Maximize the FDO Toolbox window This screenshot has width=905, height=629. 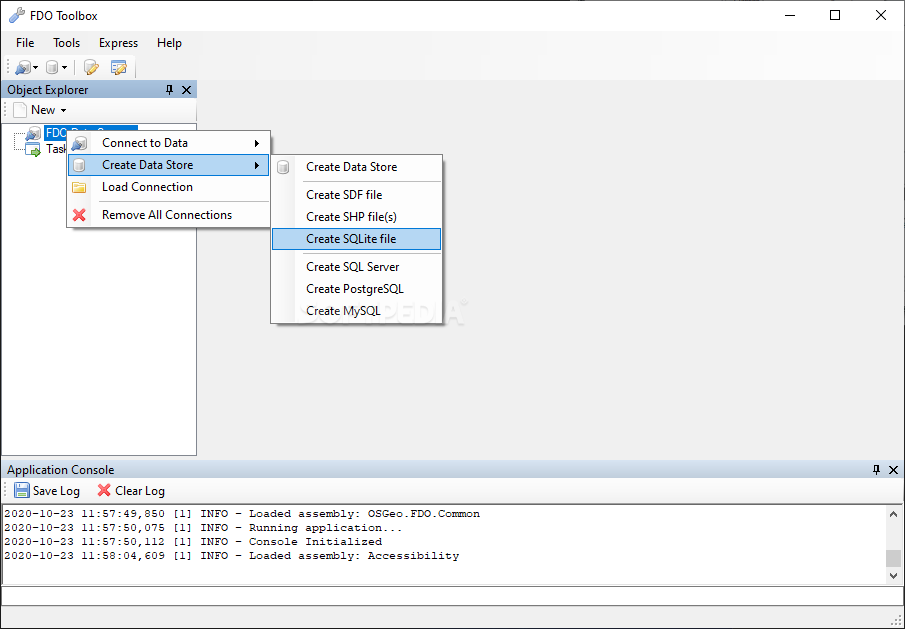[835, 16]
